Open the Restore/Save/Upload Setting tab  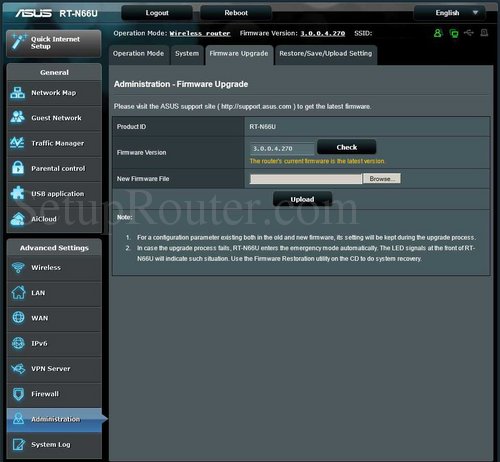pyautogui.click(x=326, y=54)
